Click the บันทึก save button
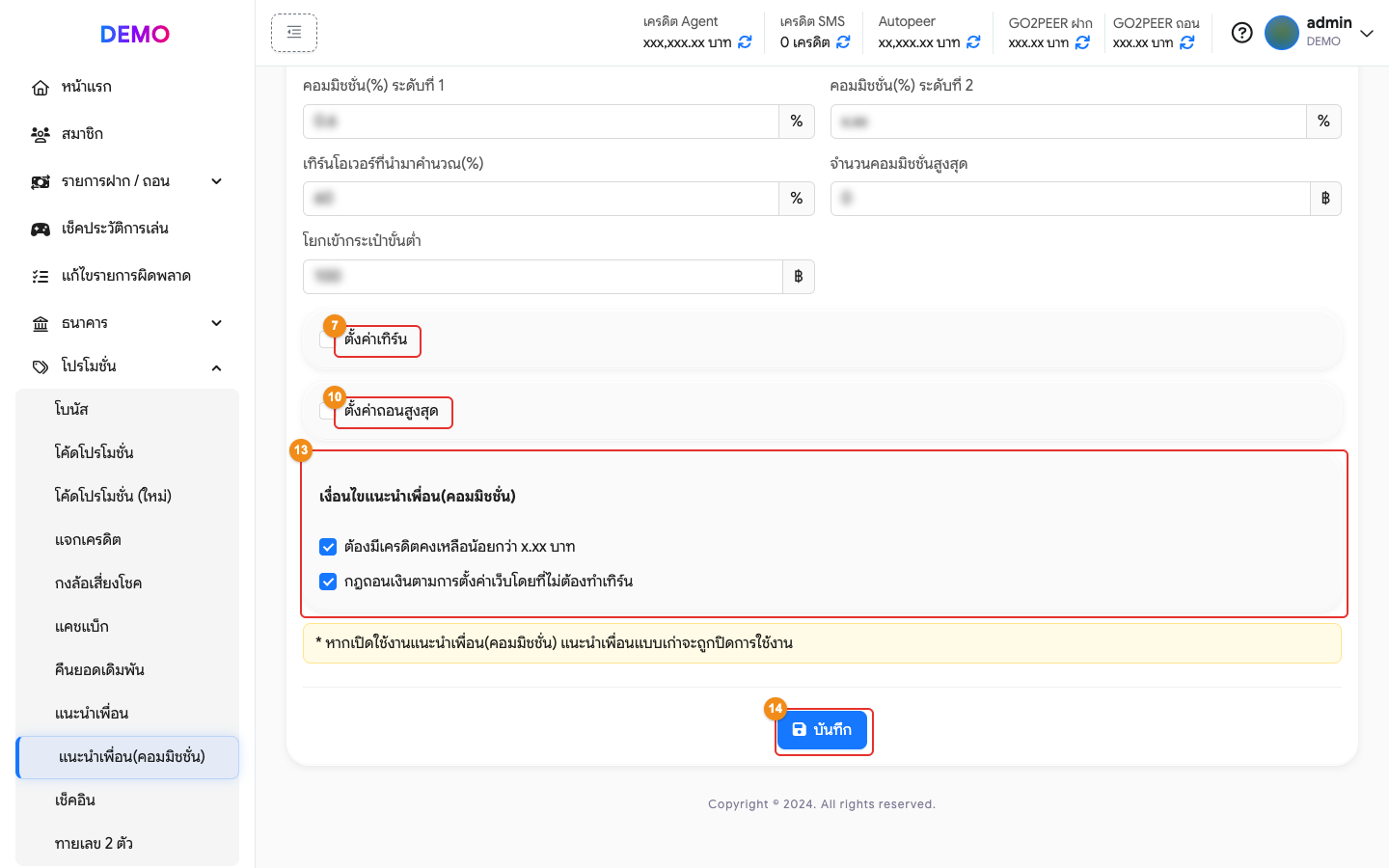The height and width of the screenshot is (868, 1389). tap(822, 730)
